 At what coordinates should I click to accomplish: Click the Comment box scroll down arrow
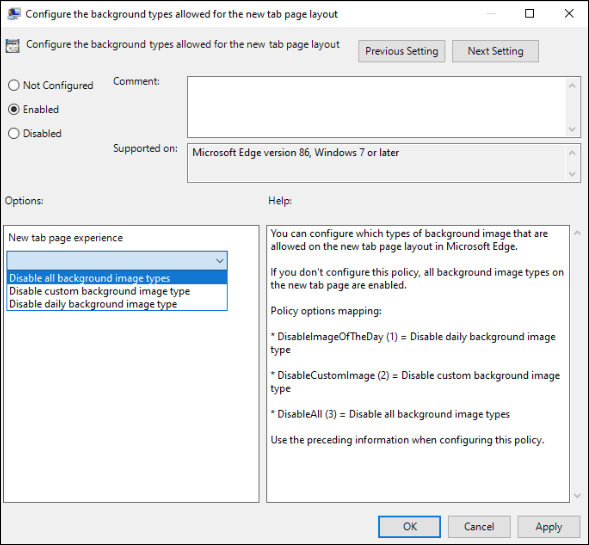point(572,129)
